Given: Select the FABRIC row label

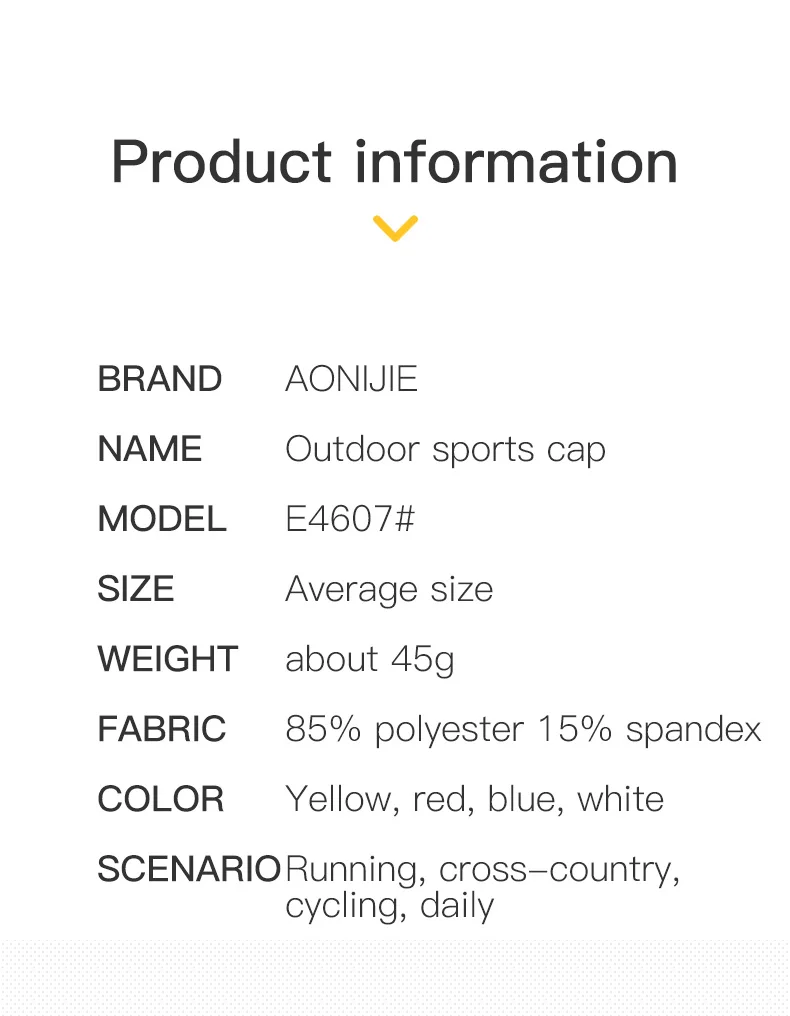Looking at the screenshot, I should pyautogui.click(x=162, y=730).
